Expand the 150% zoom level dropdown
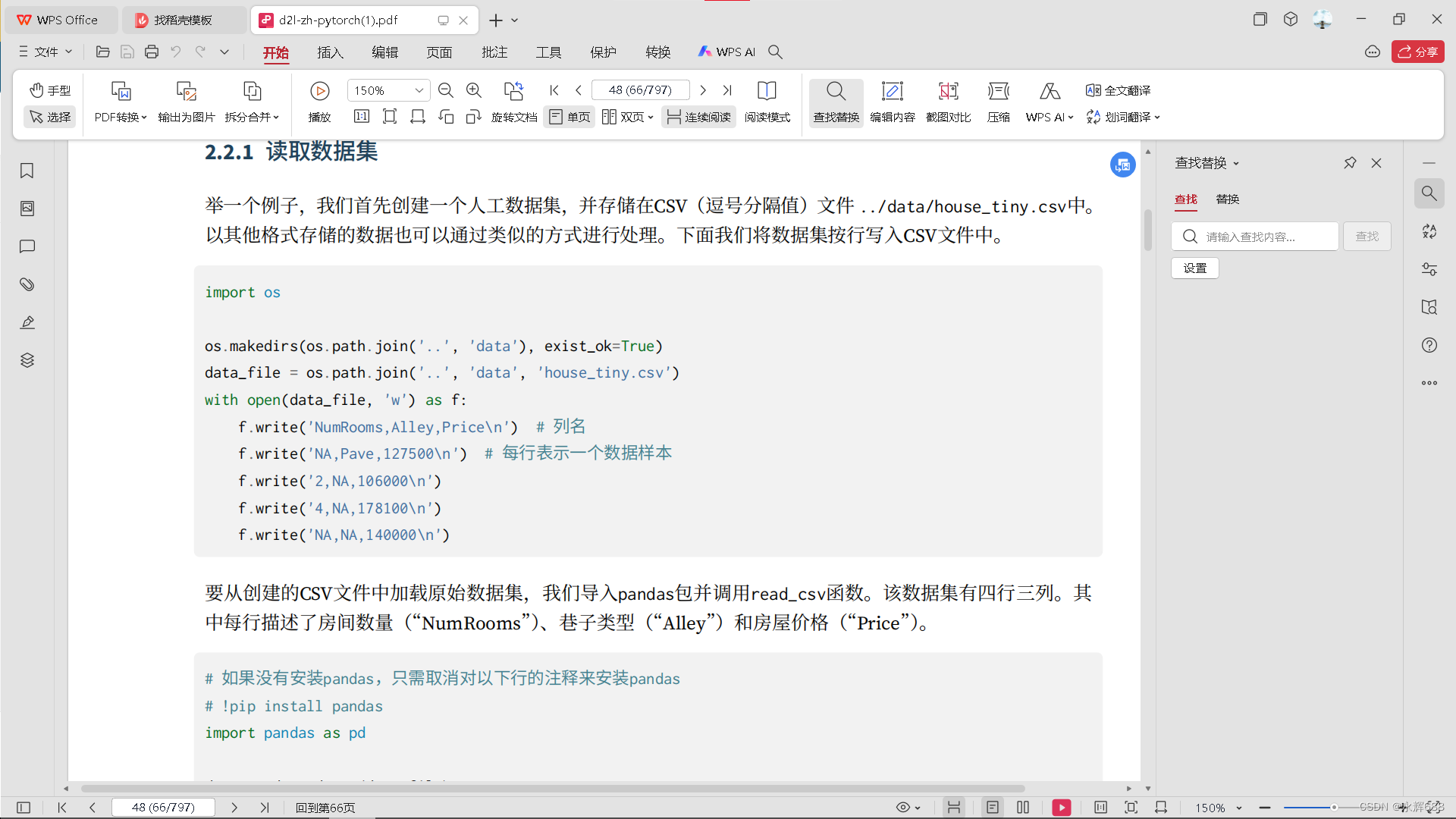Screen dimensions: 1456x819 419,91
